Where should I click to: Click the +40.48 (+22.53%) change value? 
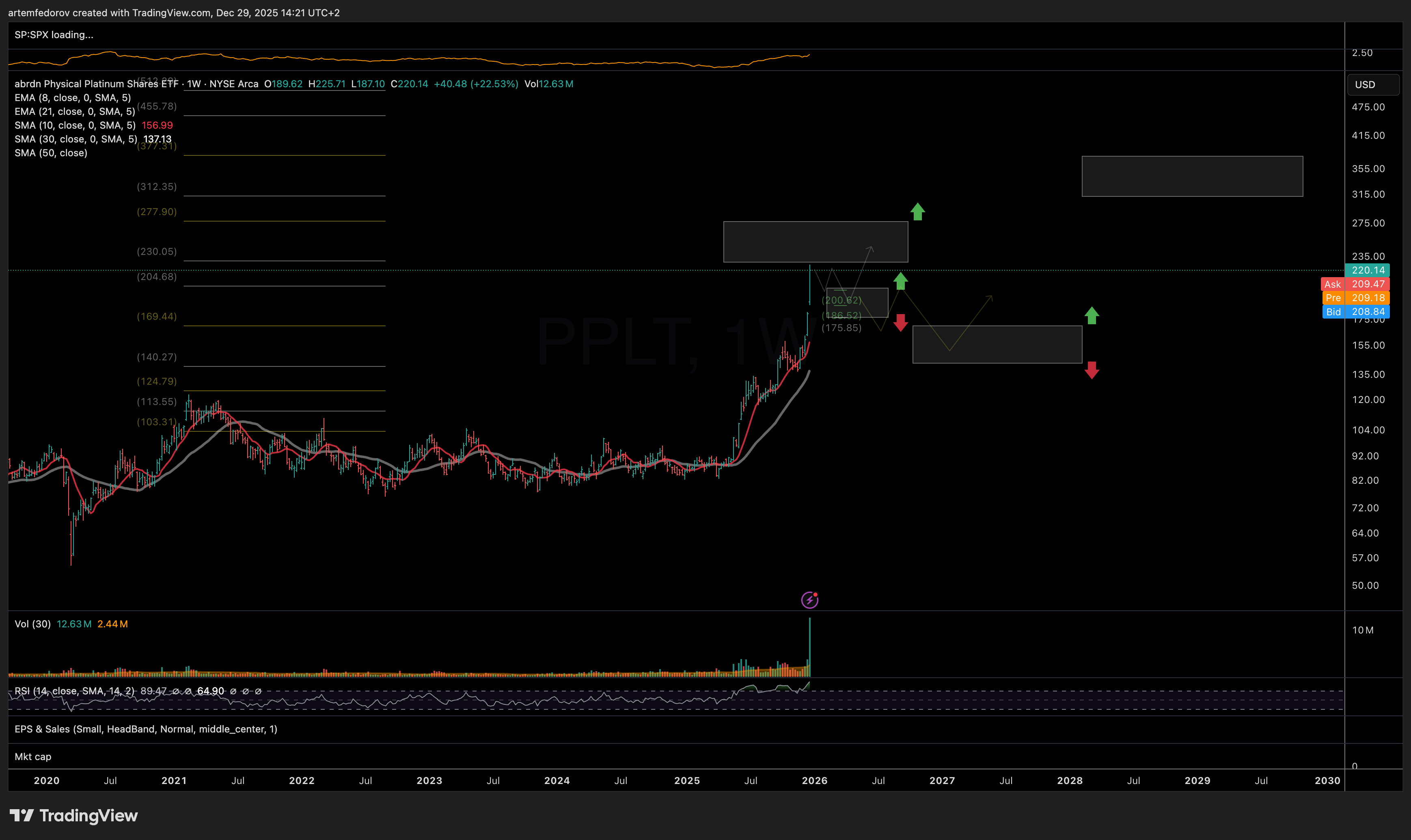476,84
